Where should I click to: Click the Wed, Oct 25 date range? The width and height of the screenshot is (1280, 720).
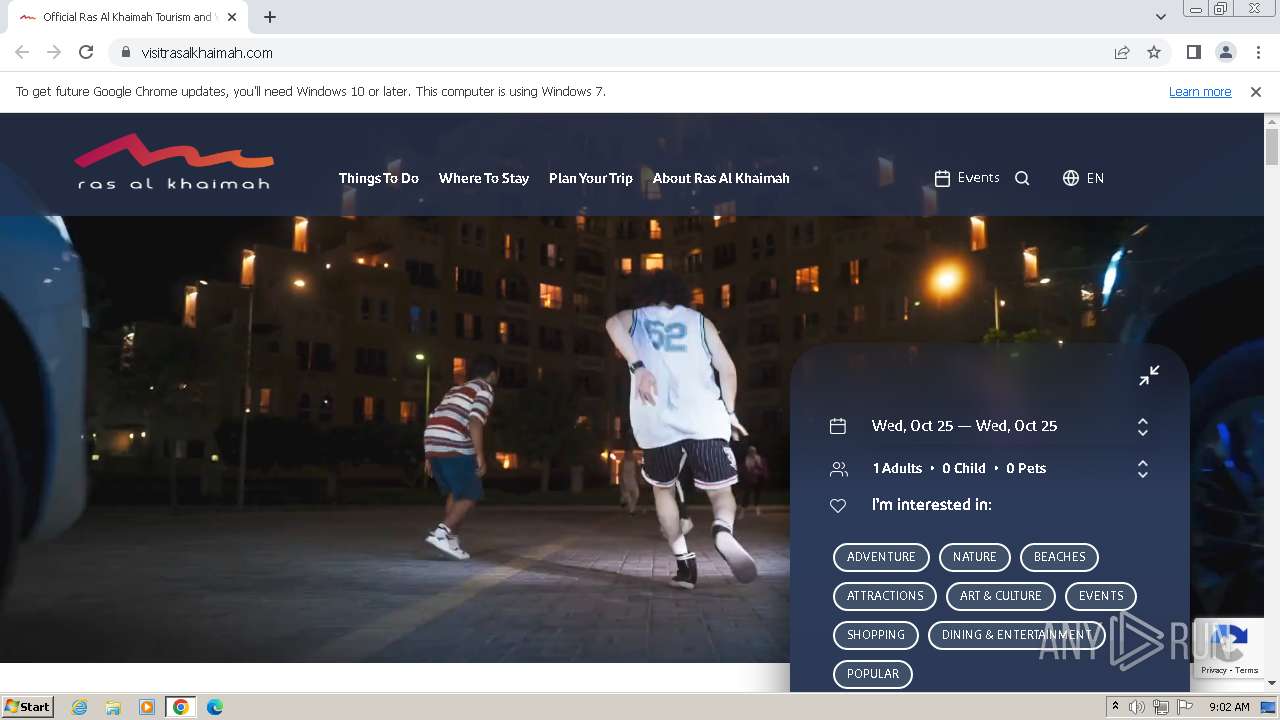(x=964, y=426)
